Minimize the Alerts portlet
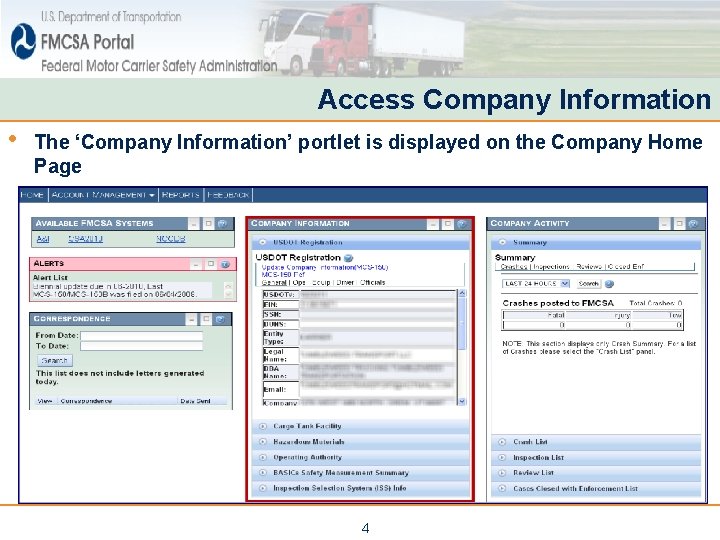 coord(196,264)
